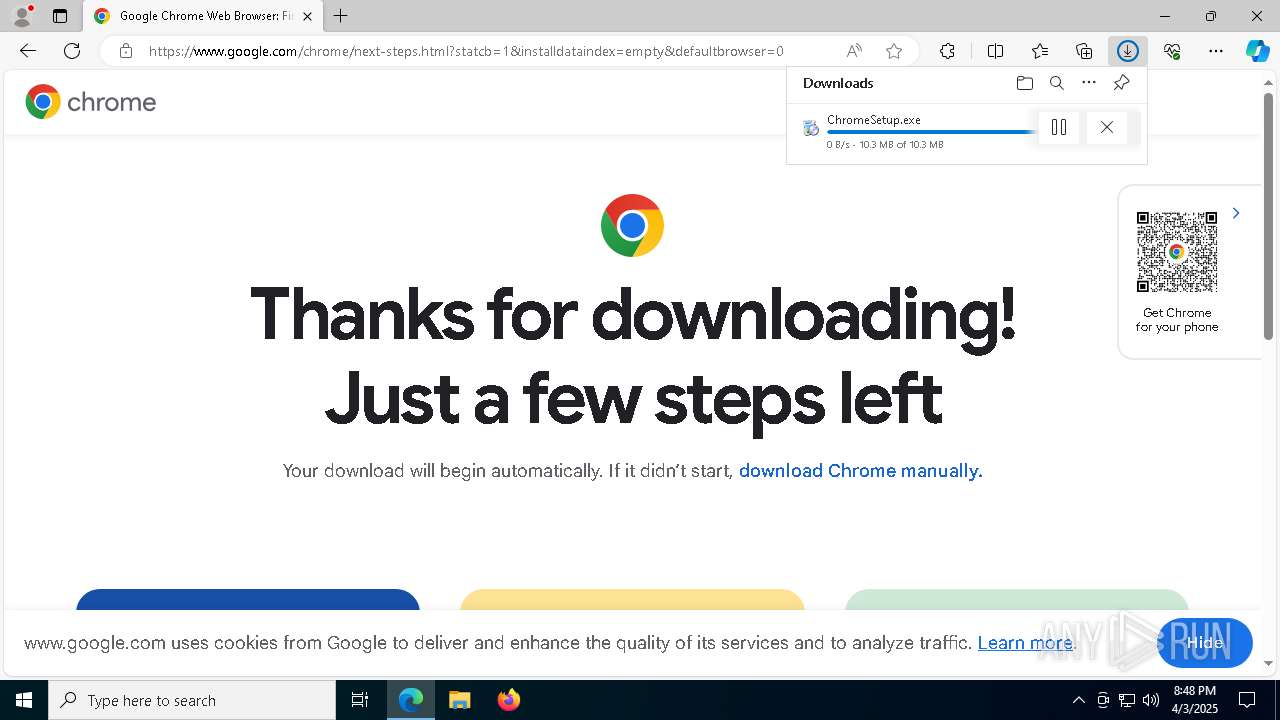Viewport: 1280px width, 720px height.
Task: Open the Copilot sidebar icon
Action: point(1258,51)
